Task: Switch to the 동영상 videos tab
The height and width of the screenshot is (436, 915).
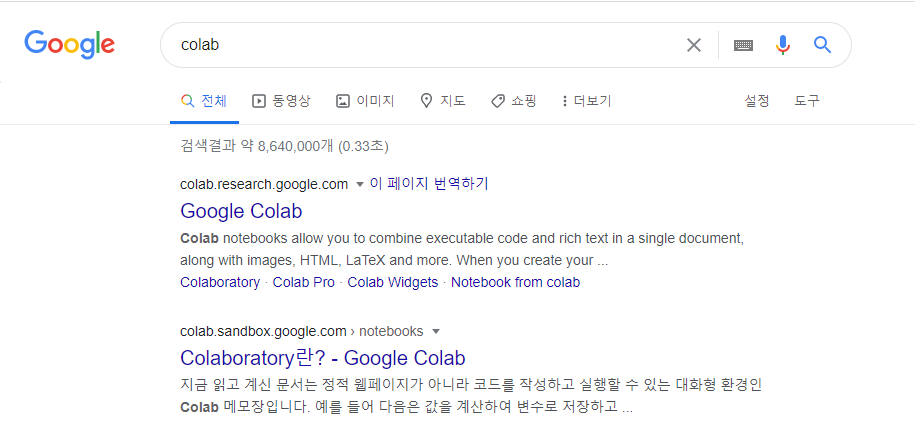Action: point(281,101)
